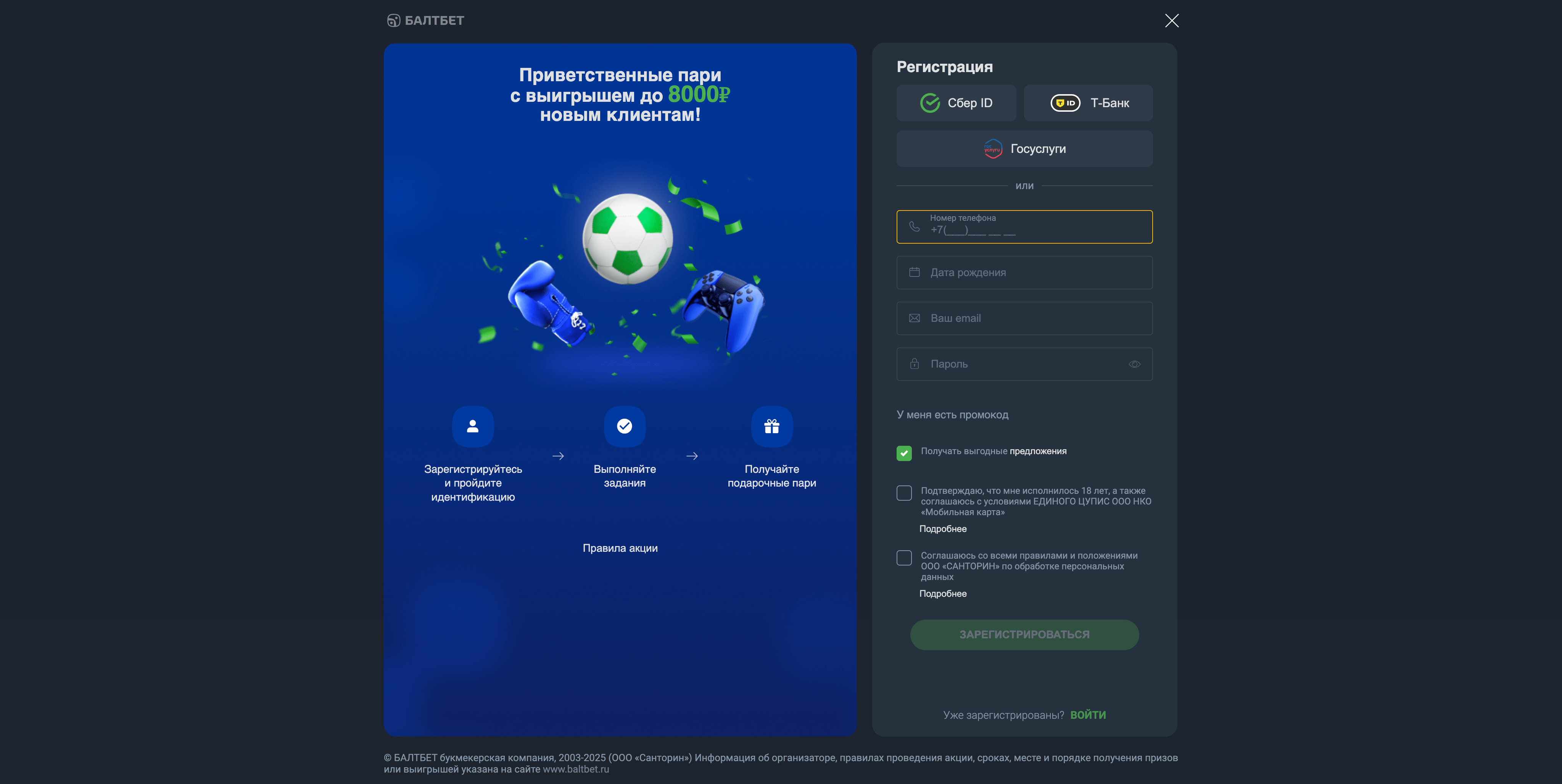The height and width of the screenshot is (784, 1562).
Task: Expand the promo code section
Action: tap(952, 415)
